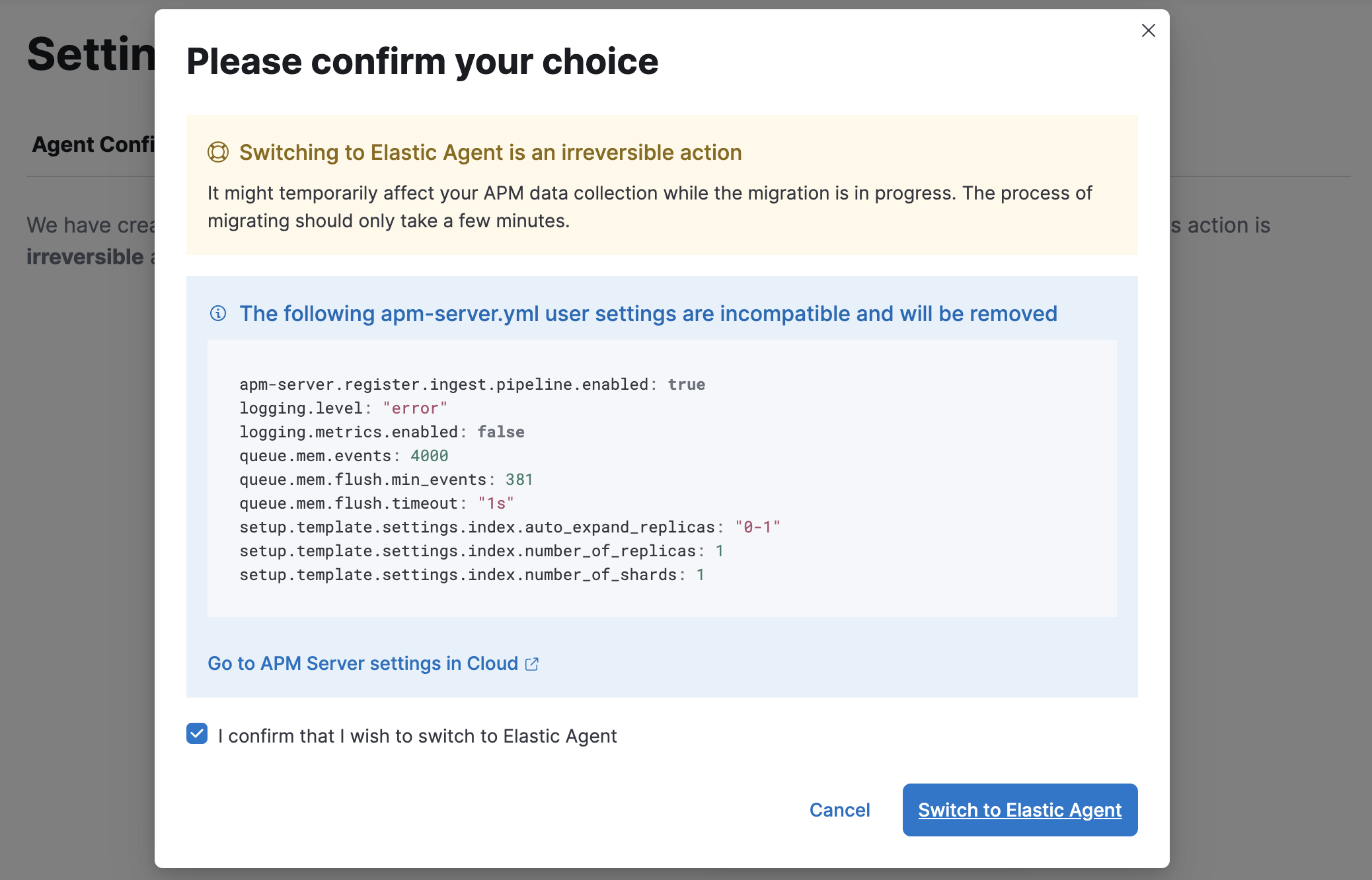Click the warning/caution icon in yellow banner

click(x=217, y=152)
